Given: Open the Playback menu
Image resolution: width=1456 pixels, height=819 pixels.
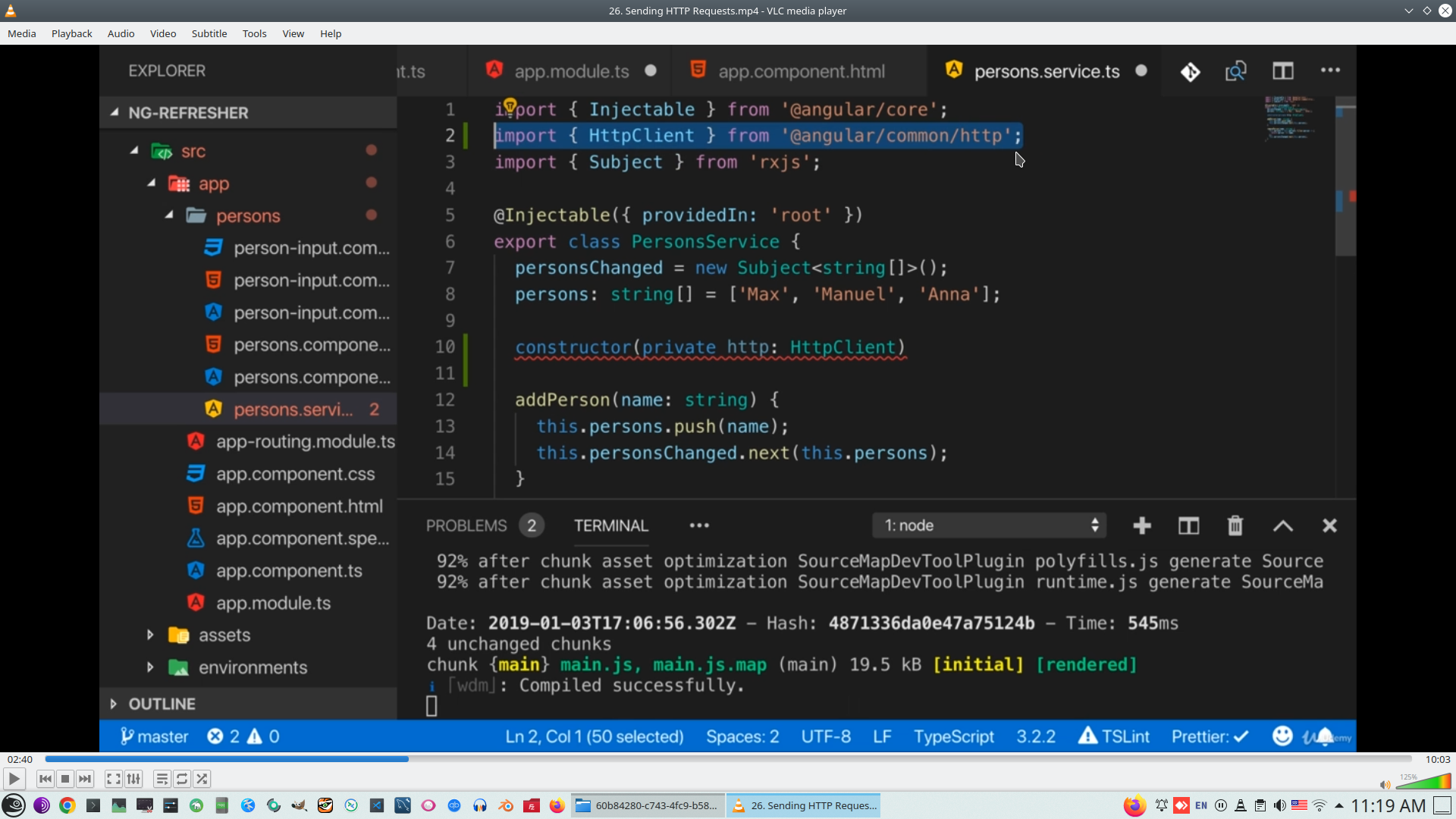Looking at the screenshot, I should 71,33.
